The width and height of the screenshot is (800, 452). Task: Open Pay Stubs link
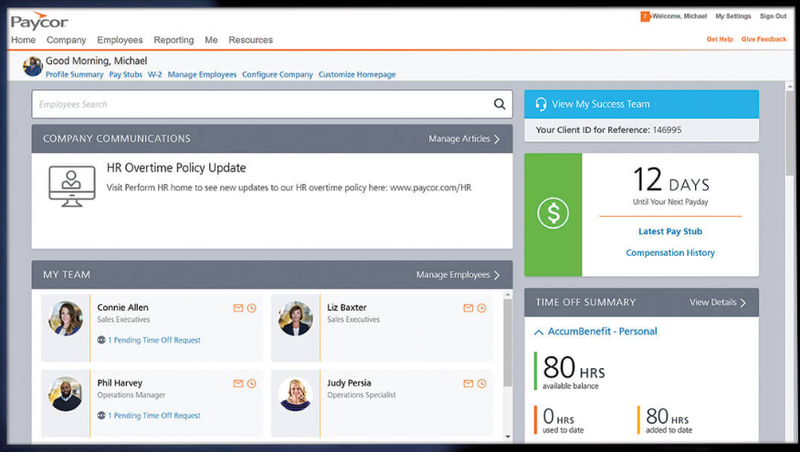pos(126,74)
